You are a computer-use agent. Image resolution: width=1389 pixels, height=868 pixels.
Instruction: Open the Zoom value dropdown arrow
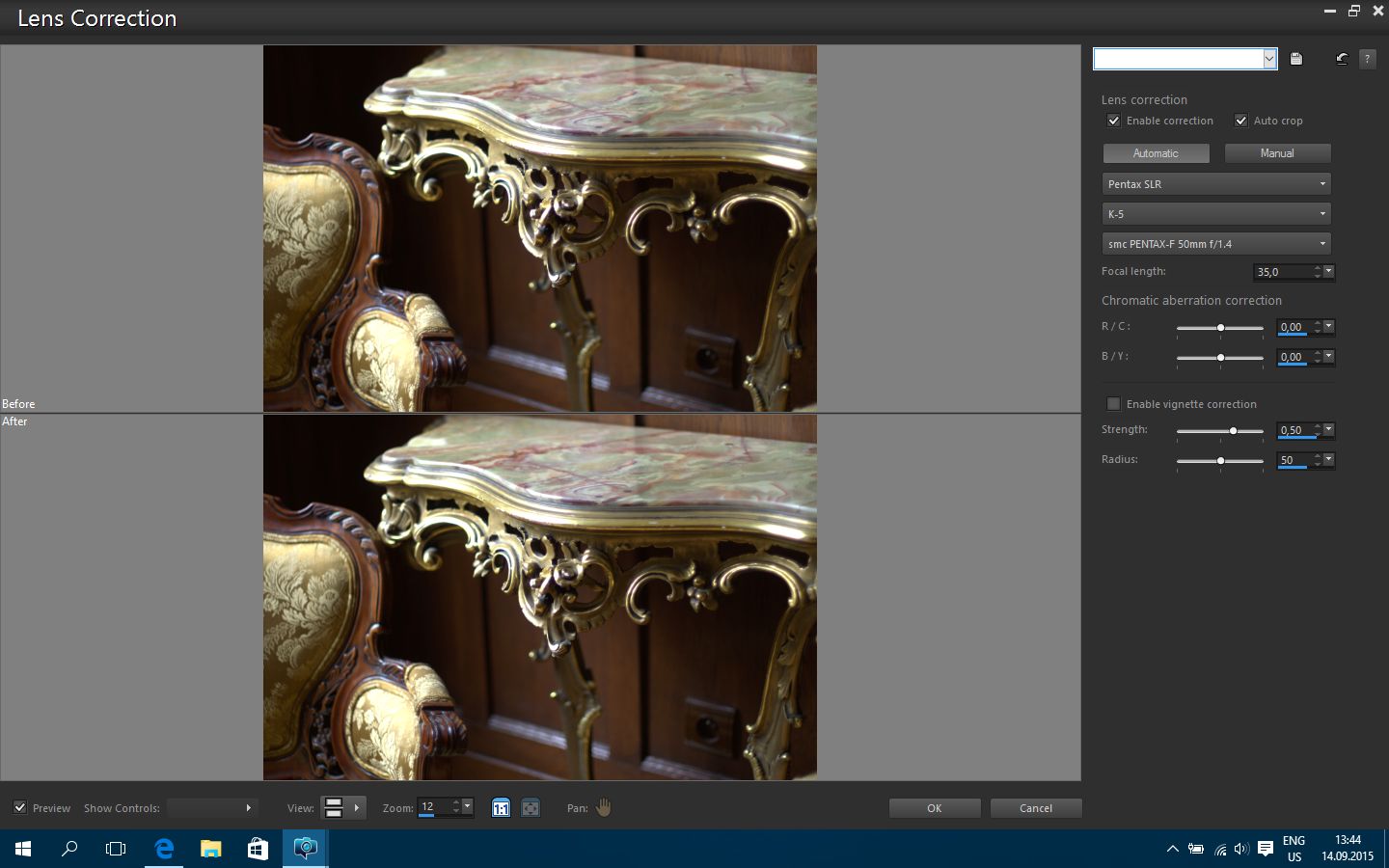click(x=468, y=807)
